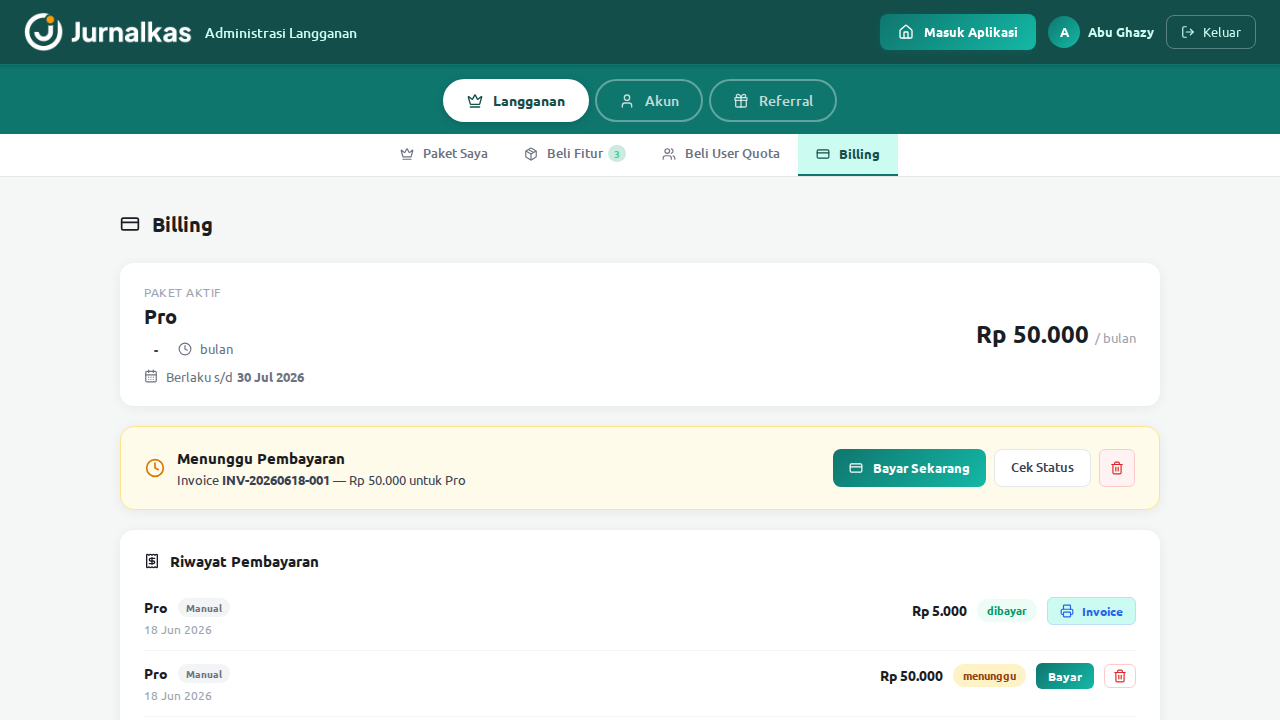Screen dimensions: 1280x720
Task: Click the Manual tag on the Rp 50.000 row
Action: tap(204, 674)
